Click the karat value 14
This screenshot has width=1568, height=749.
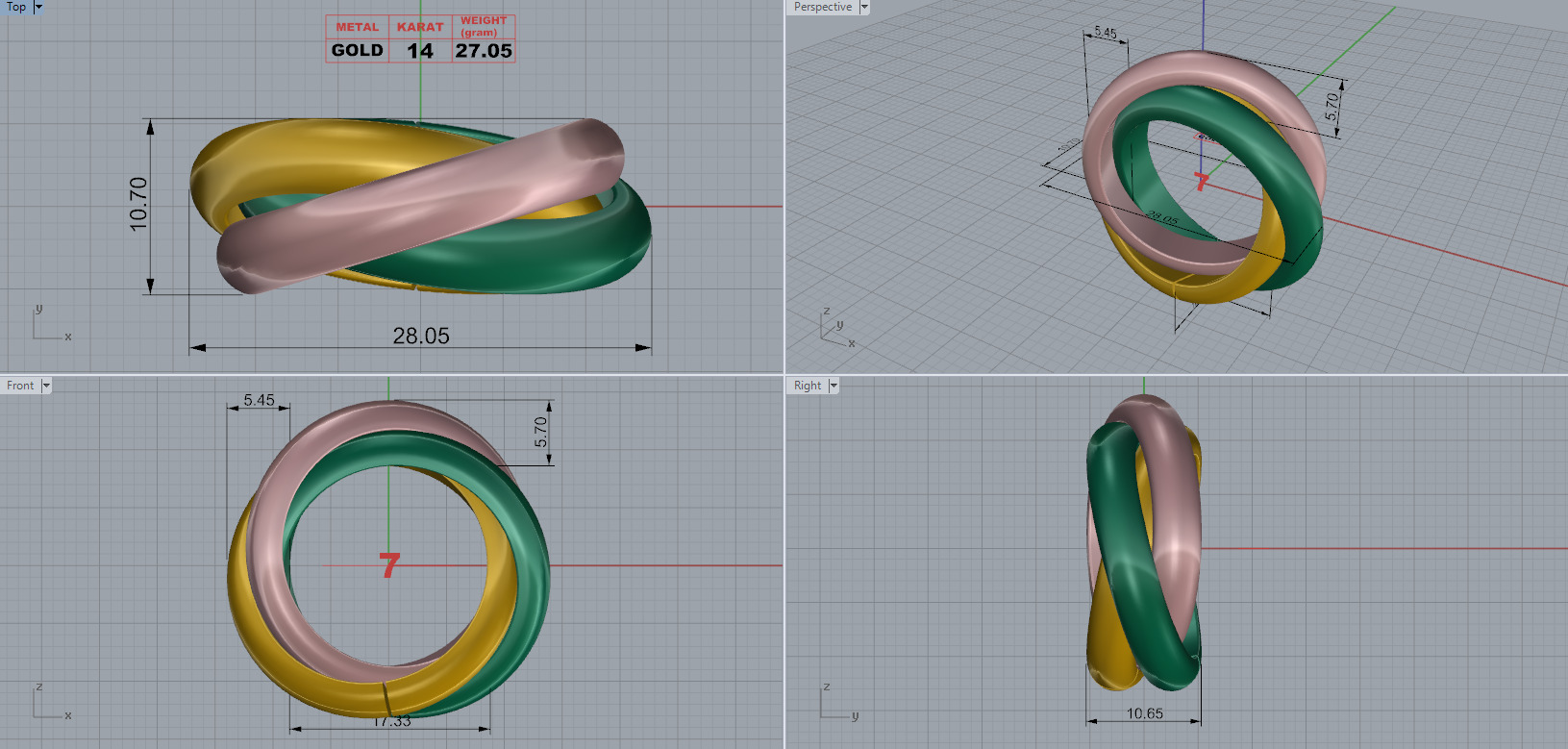click(420, 51)
